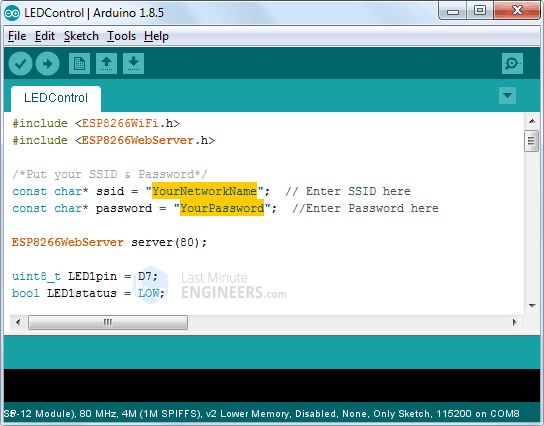Open a sketch with the up-arrow icon

coord(107,63)
